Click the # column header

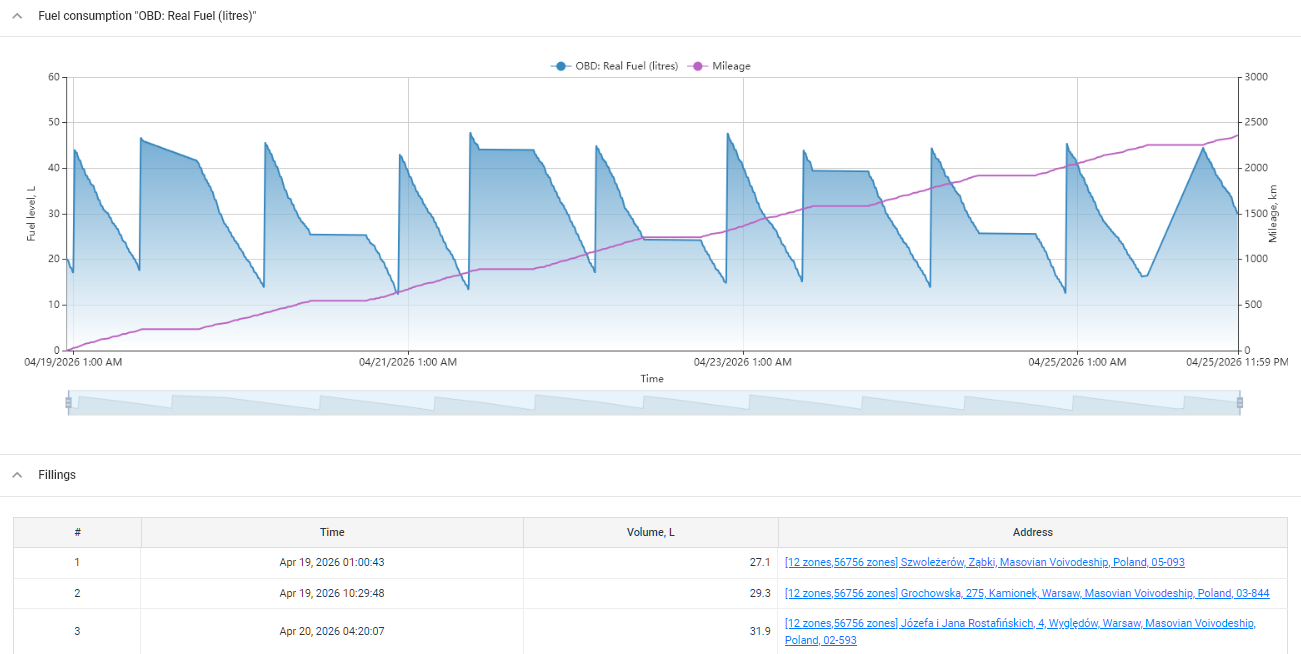[77, 532]
